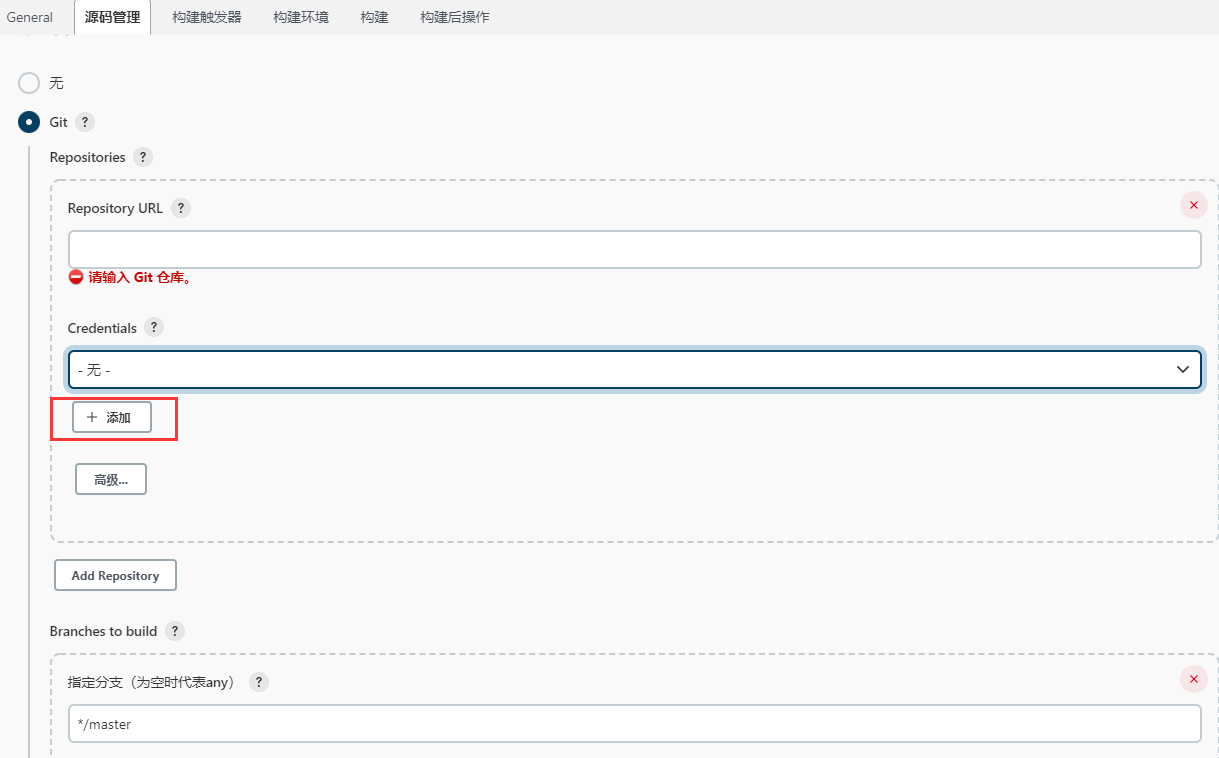Open help for the Git option
This screenshot has width=1219, height=758.
(85, 122)
